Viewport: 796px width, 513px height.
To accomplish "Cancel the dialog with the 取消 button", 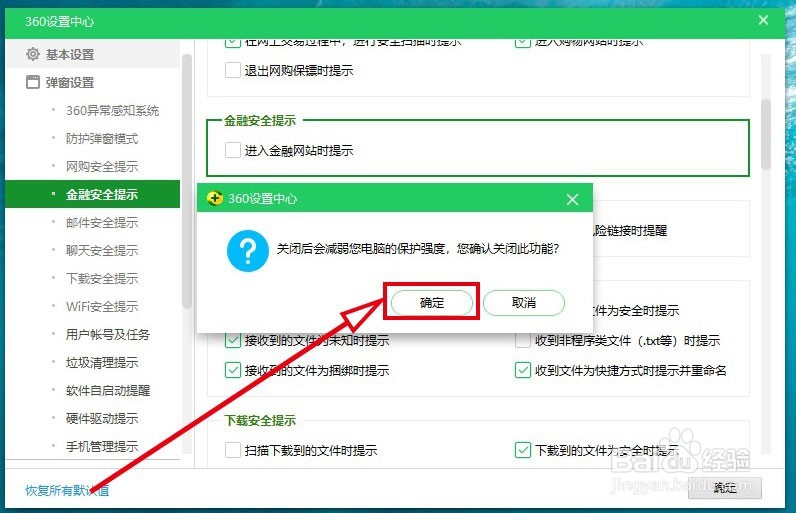I will pos(523,303).
